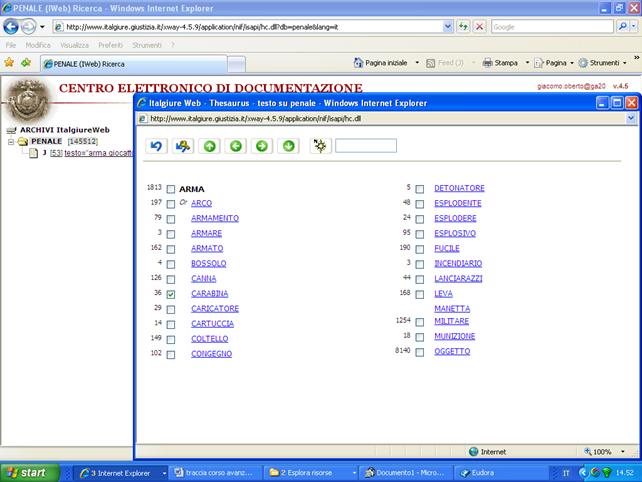This screenshot has height=482, width=642.
Task: Click the Documento1 Microsoft taskbar button
Action: point(406,473)
